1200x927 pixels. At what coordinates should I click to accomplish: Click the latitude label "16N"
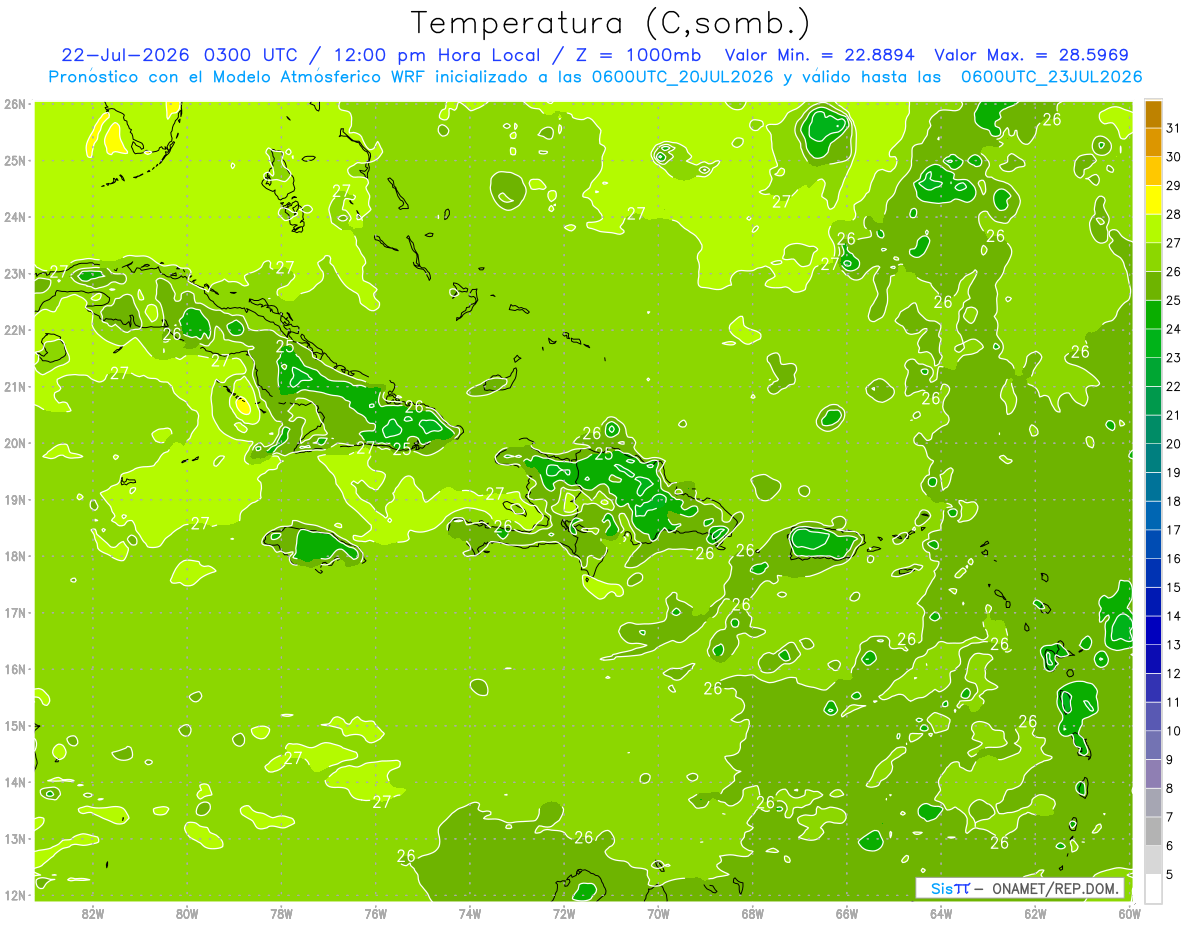[15, 669]
